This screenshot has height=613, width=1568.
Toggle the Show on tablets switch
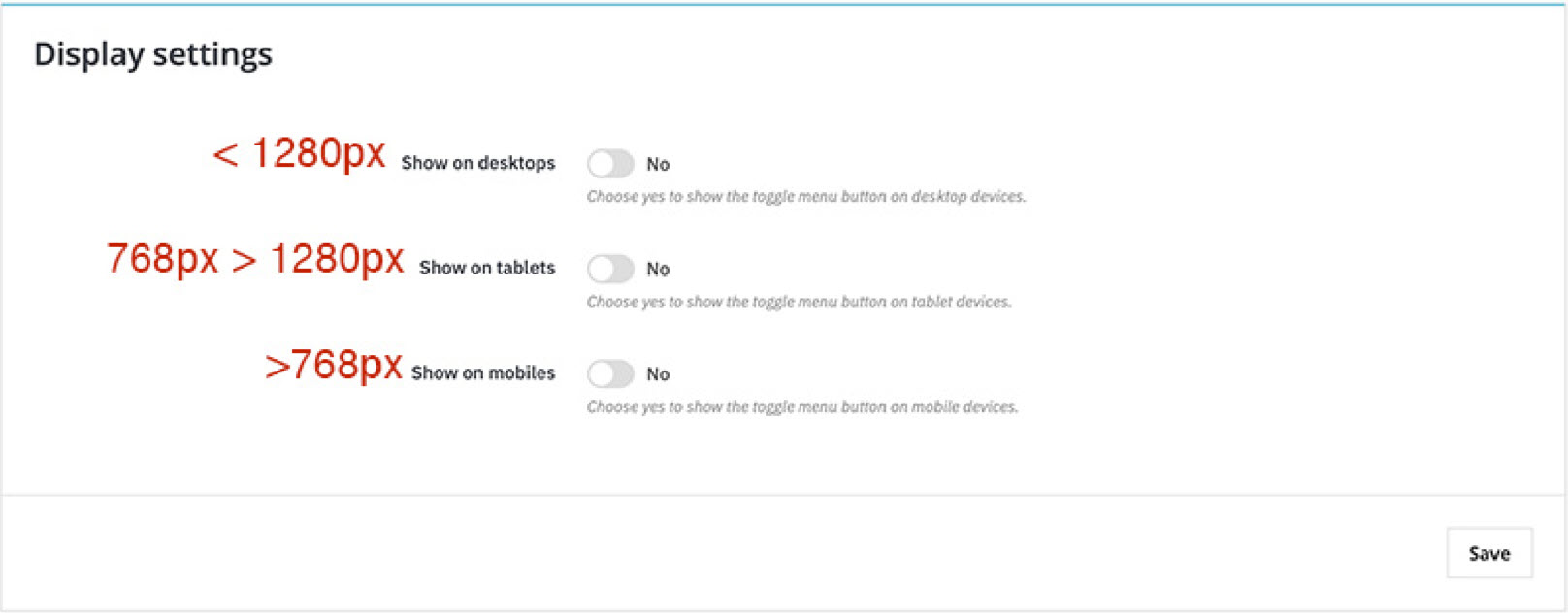[610, 269]
